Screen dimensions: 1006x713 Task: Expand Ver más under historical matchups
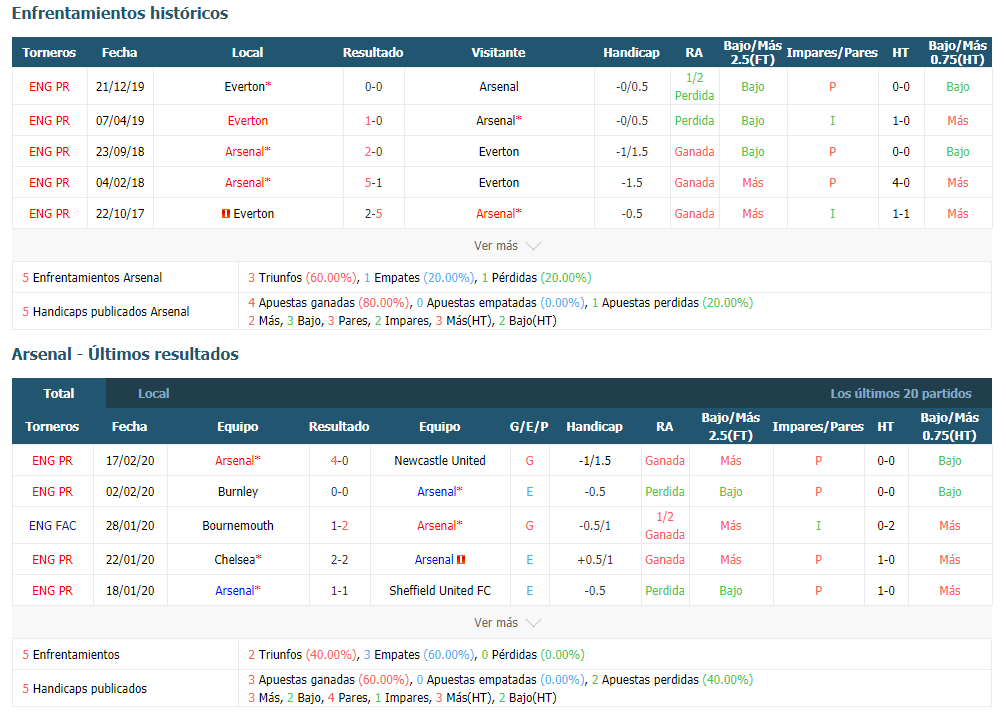coord(507,246)
